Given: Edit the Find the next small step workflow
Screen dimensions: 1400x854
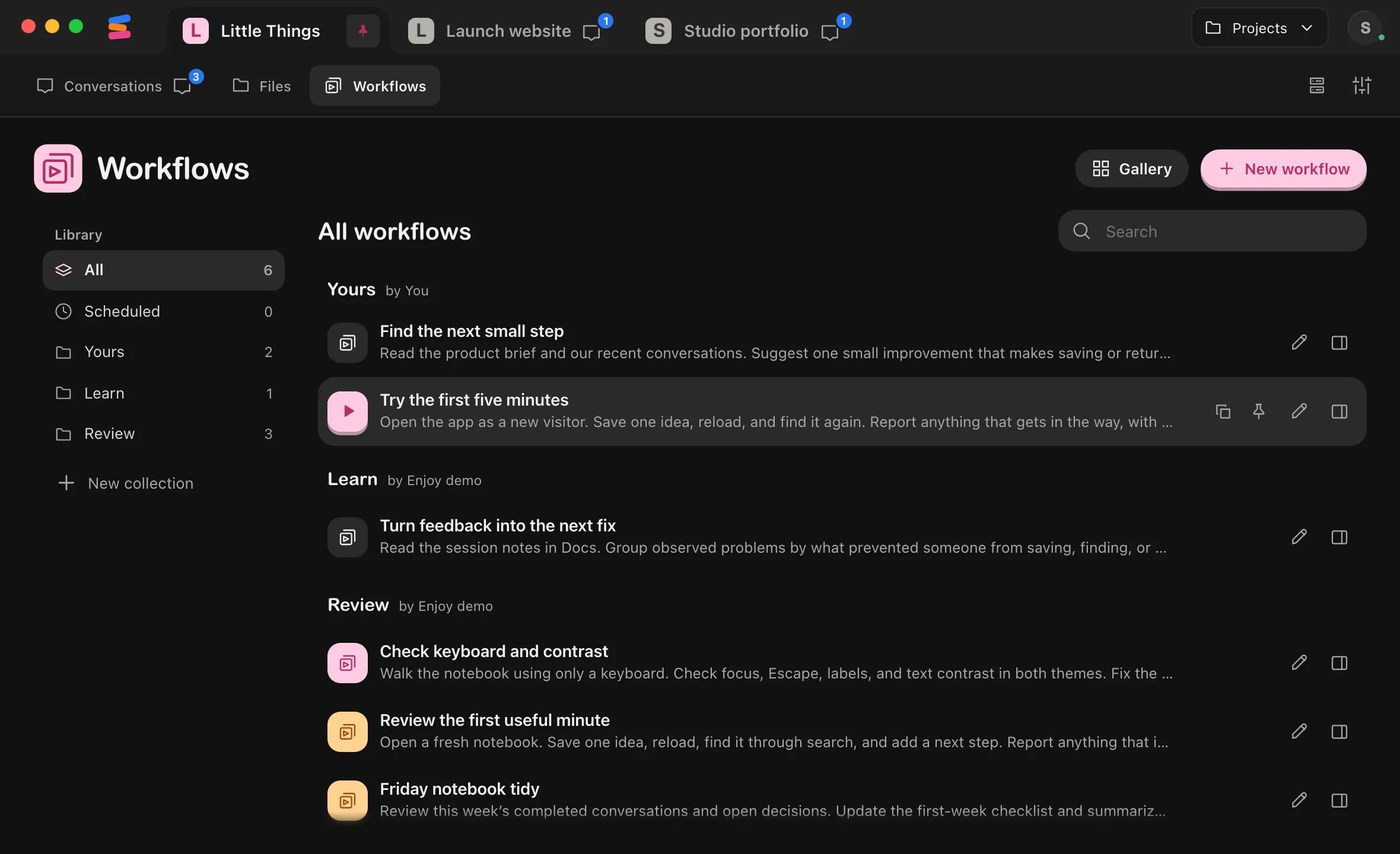Looking at the screenshot, I should [1299, 342].
